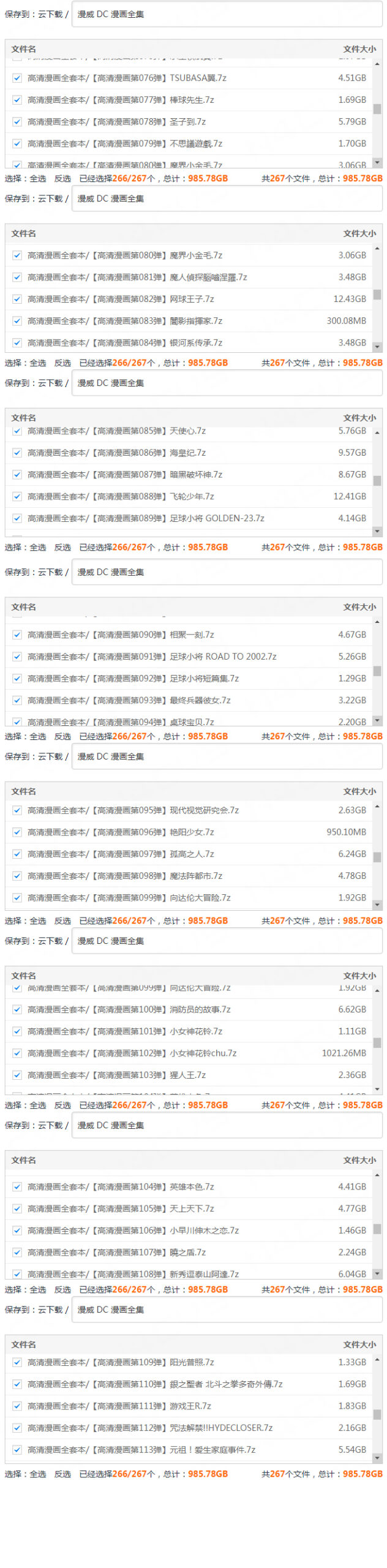
Task: Uncheck the TSUBASA翼.7z file checkbox
Action: click(x=17, y=78)
